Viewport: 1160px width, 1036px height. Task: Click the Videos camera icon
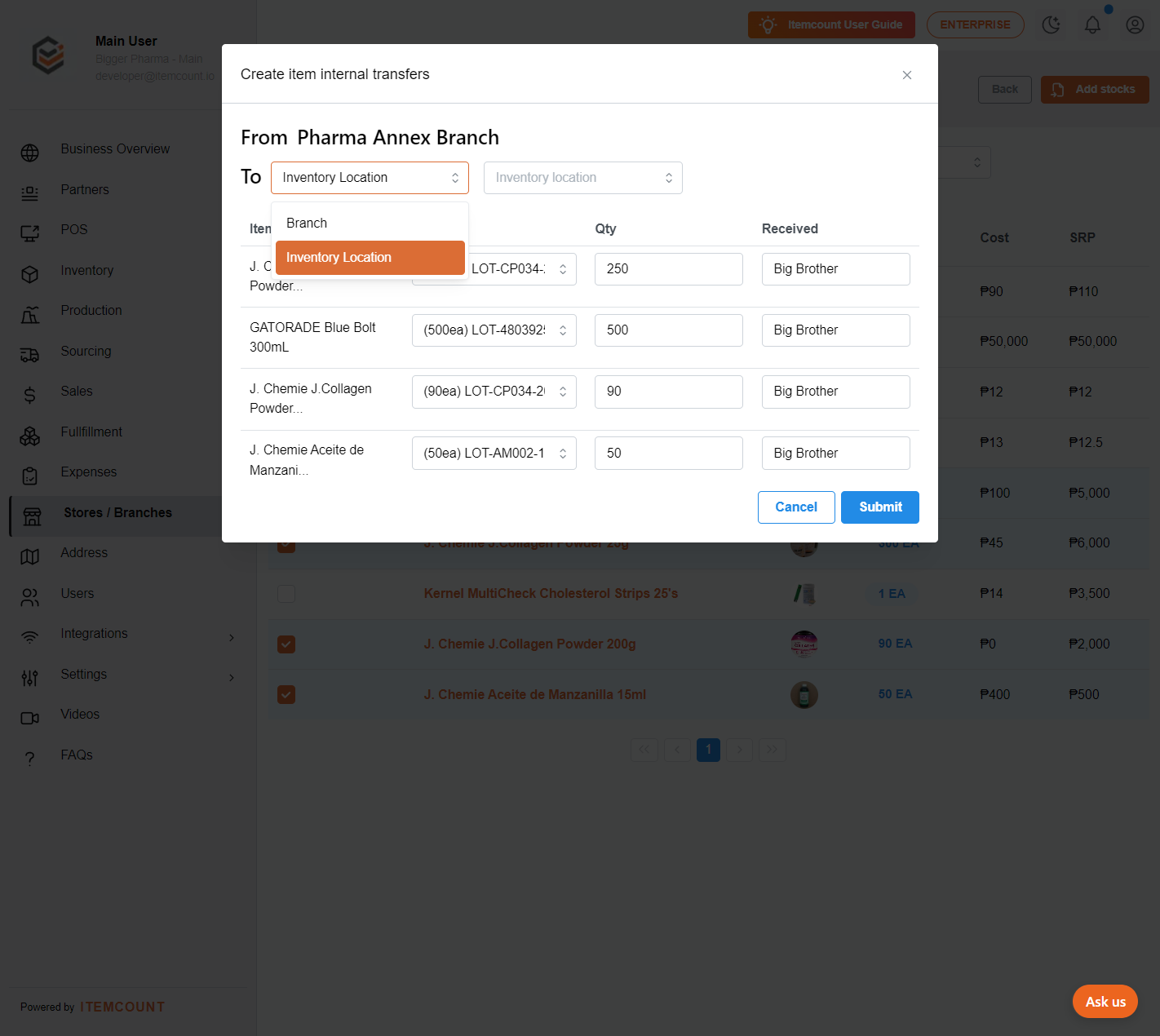coord(30,718)
